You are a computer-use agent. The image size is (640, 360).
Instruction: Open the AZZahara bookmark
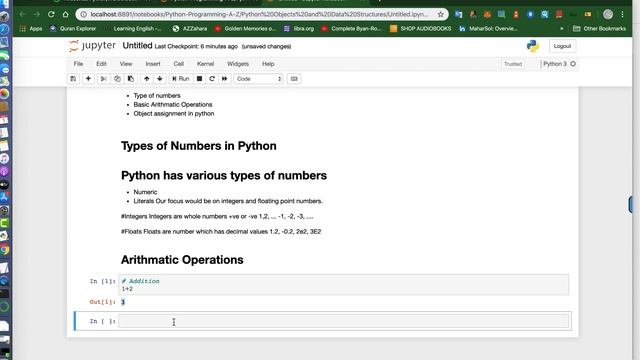click(x=190, y=29)
